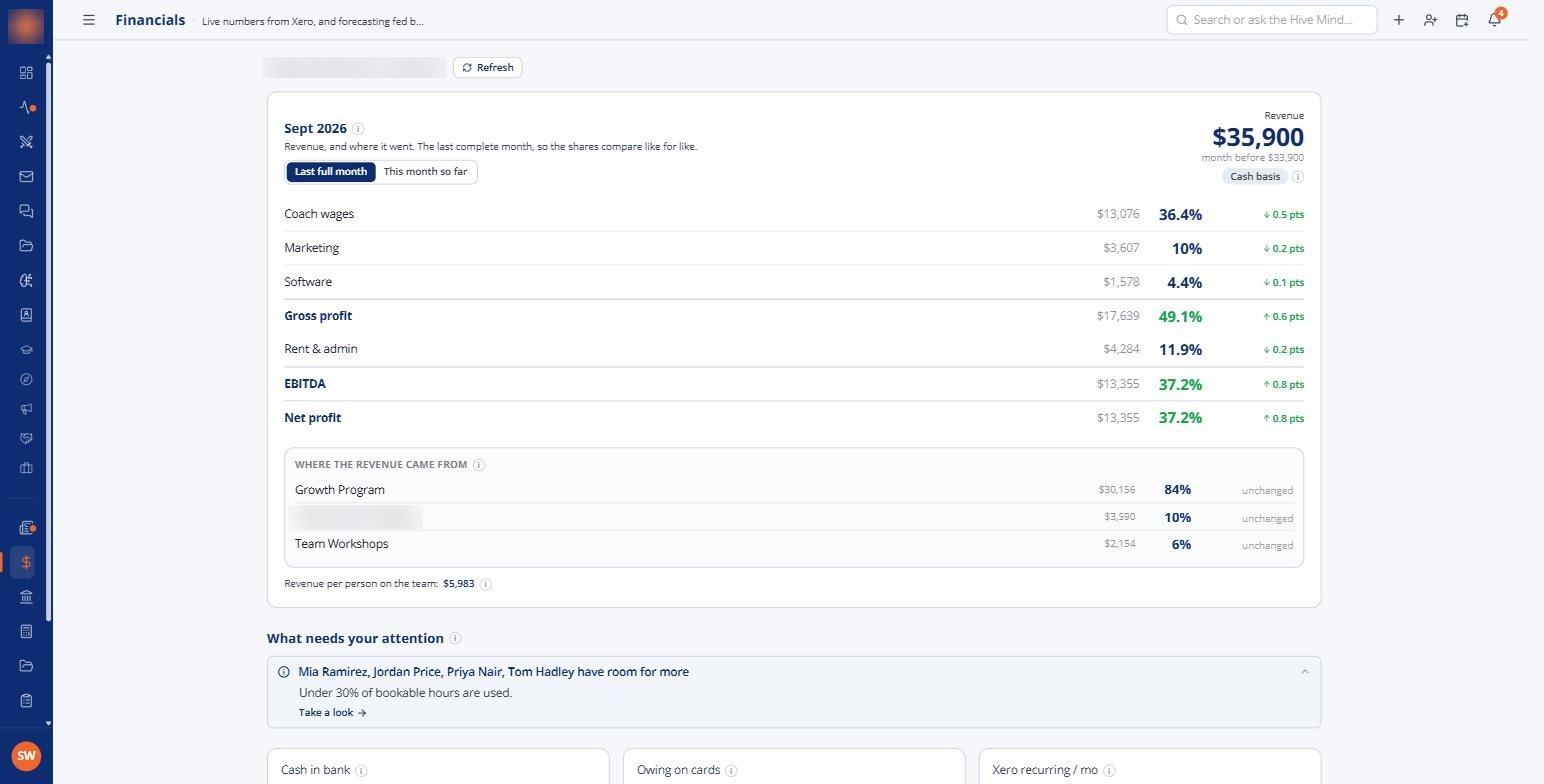Collapse the room-for-more attention card chevron
1544x784 pixels.
tap(1304, 672)
